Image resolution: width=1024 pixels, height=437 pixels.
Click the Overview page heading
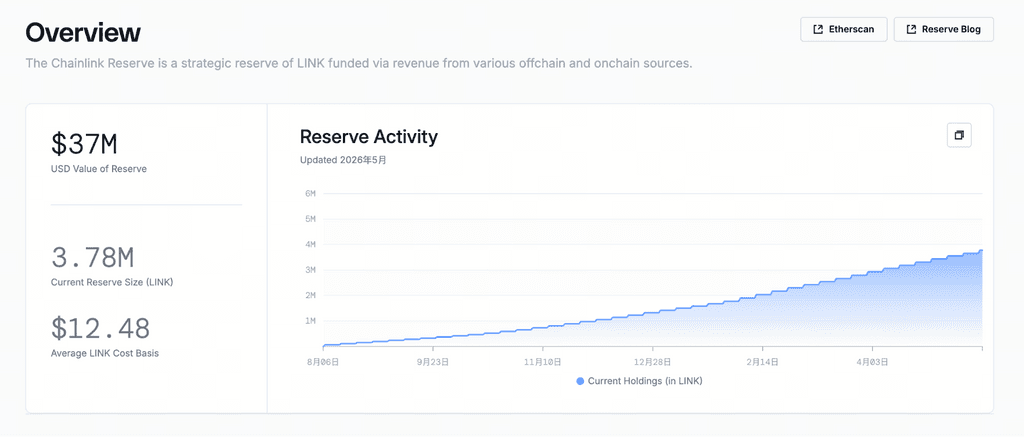click(x=83, y=32)
